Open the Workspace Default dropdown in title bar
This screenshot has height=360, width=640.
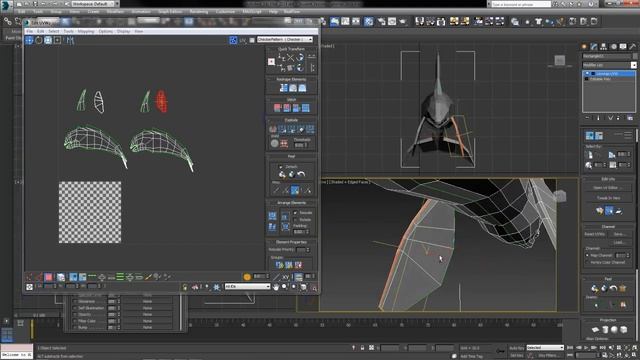[96, 4]
